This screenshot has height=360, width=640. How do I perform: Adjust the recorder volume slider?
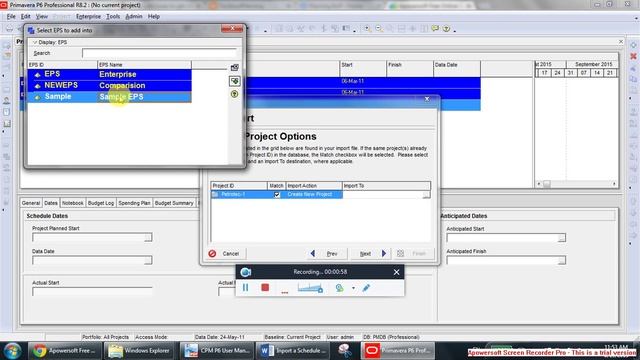point(310,288)
